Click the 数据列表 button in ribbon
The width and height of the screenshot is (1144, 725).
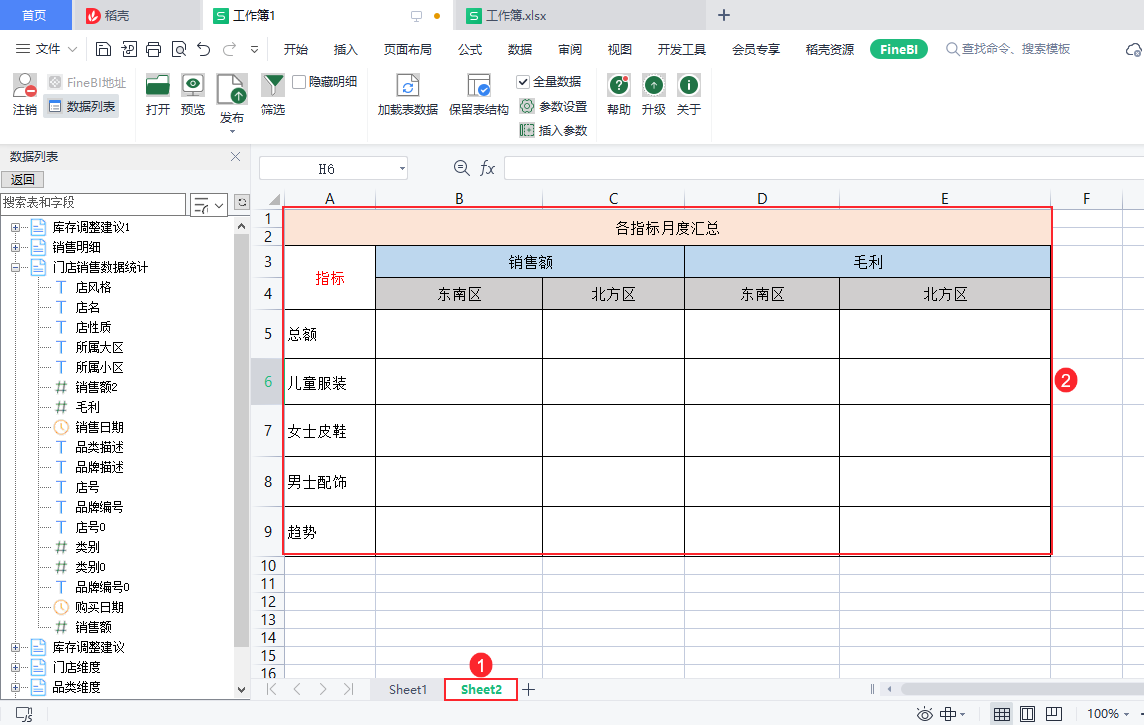coord(82,106)
